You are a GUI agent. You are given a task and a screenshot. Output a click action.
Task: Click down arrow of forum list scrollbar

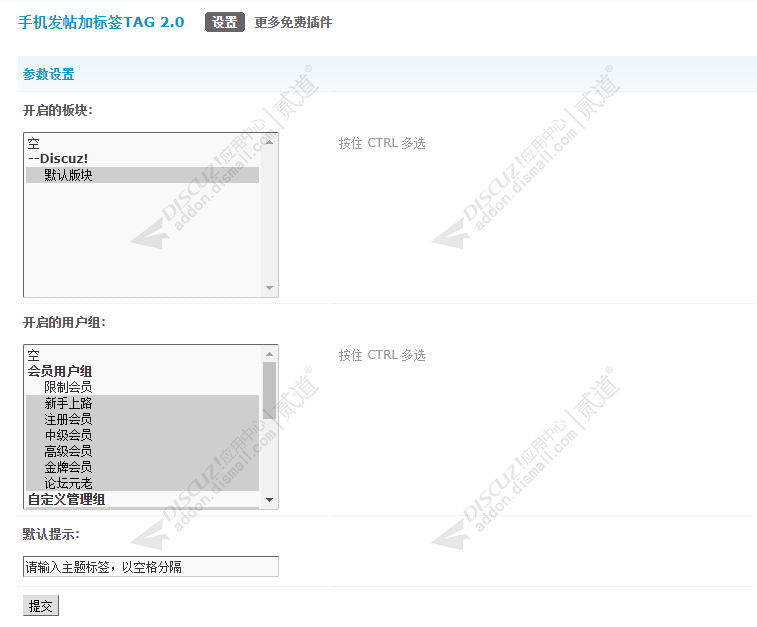tap(269, 288)
